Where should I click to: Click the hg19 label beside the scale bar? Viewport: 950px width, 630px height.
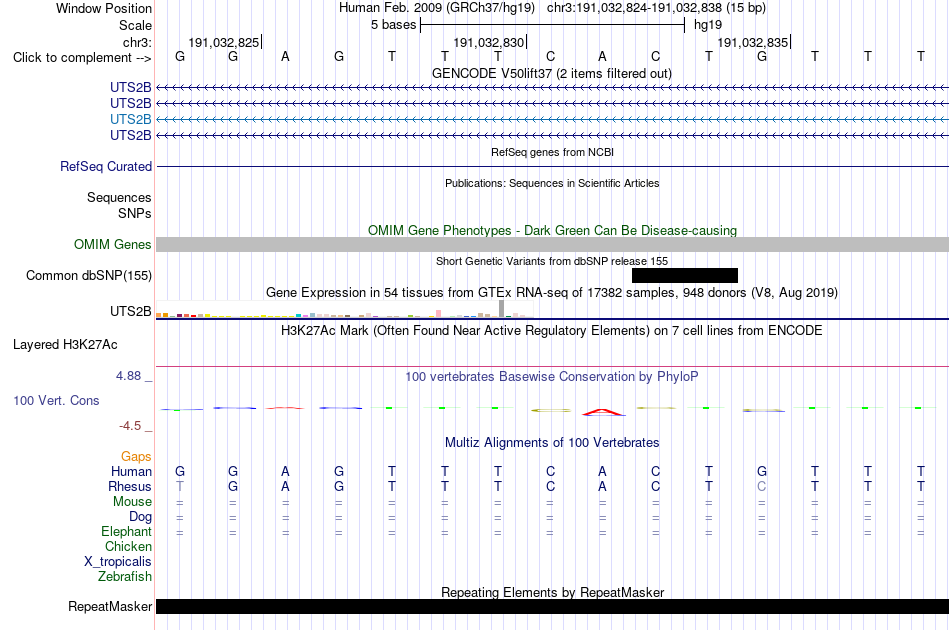pyautogui.click(x=708, y=25)
